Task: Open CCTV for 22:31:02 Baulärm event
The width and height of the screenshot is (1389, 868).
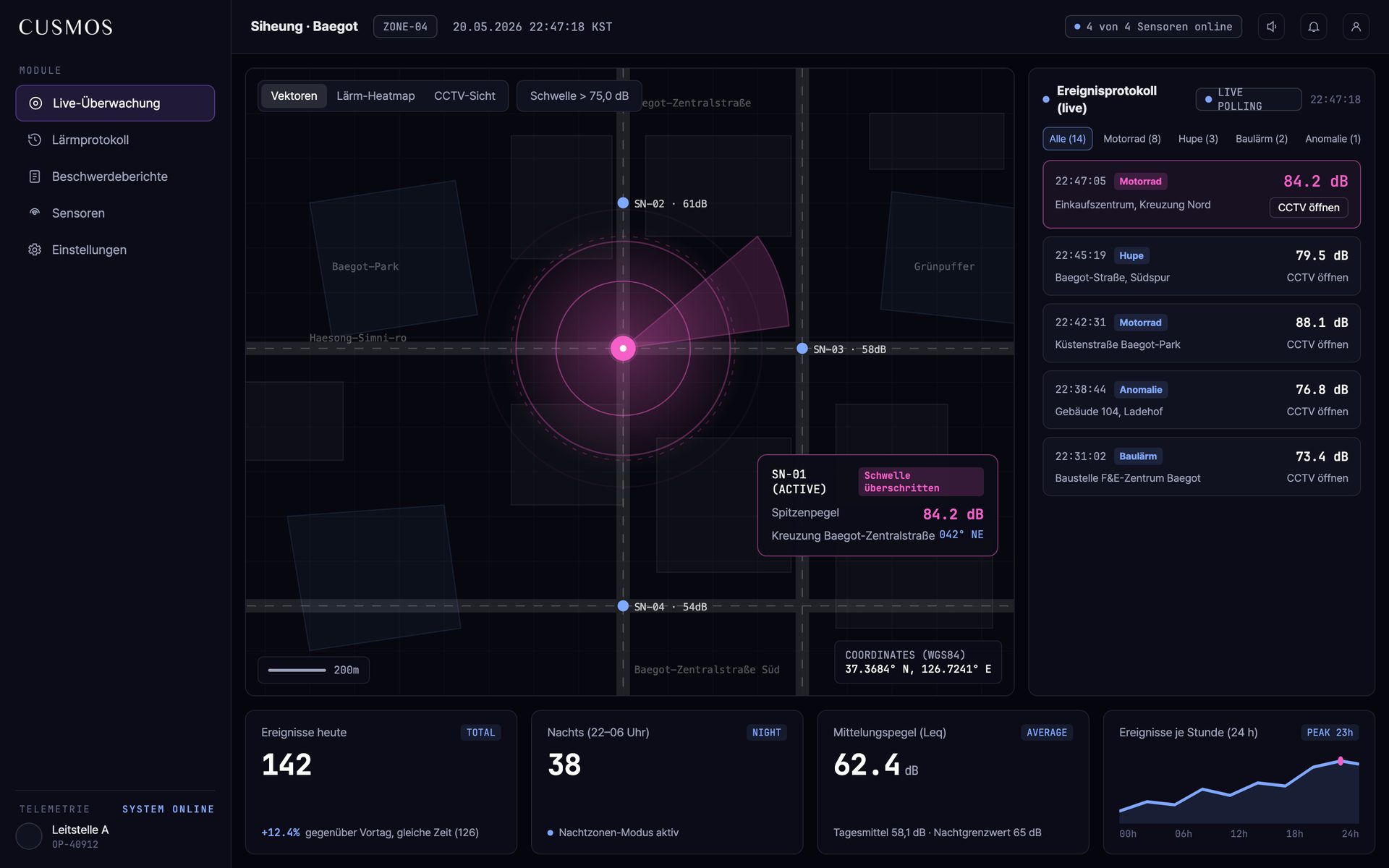Action: (1317, 478)
